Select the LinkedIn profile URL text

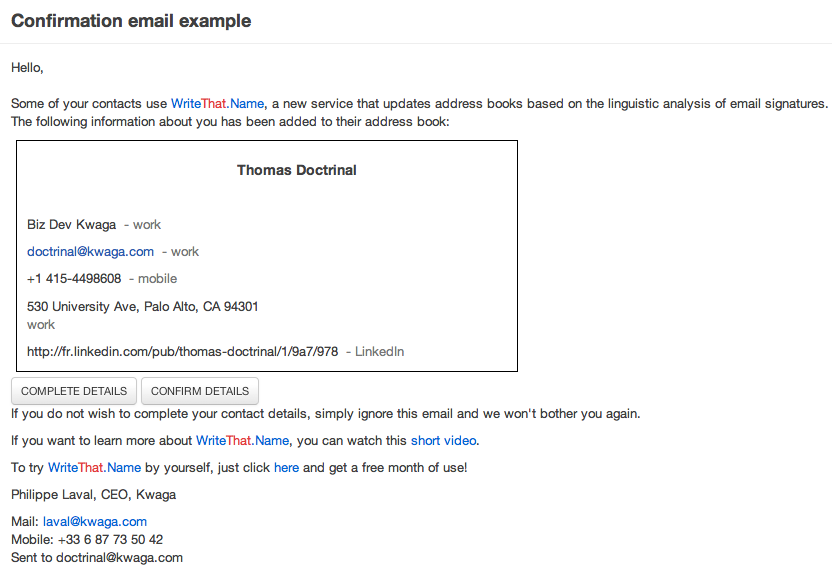183,352
